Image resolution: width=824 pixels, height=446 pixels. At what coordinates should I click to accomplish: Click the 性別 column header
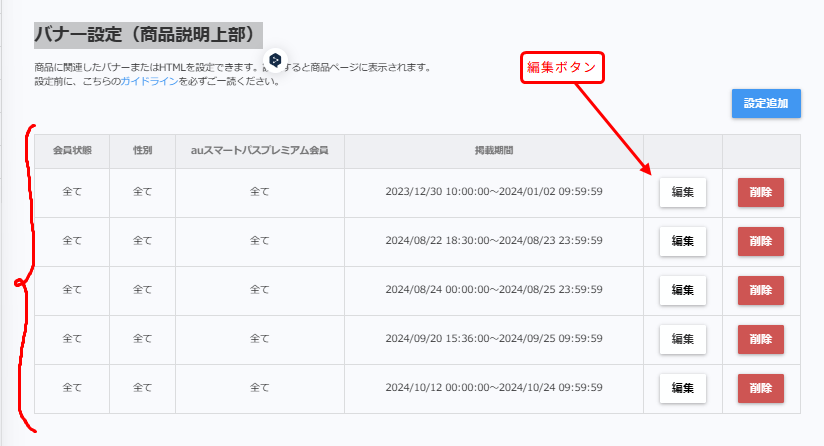[x=142, y=152]
